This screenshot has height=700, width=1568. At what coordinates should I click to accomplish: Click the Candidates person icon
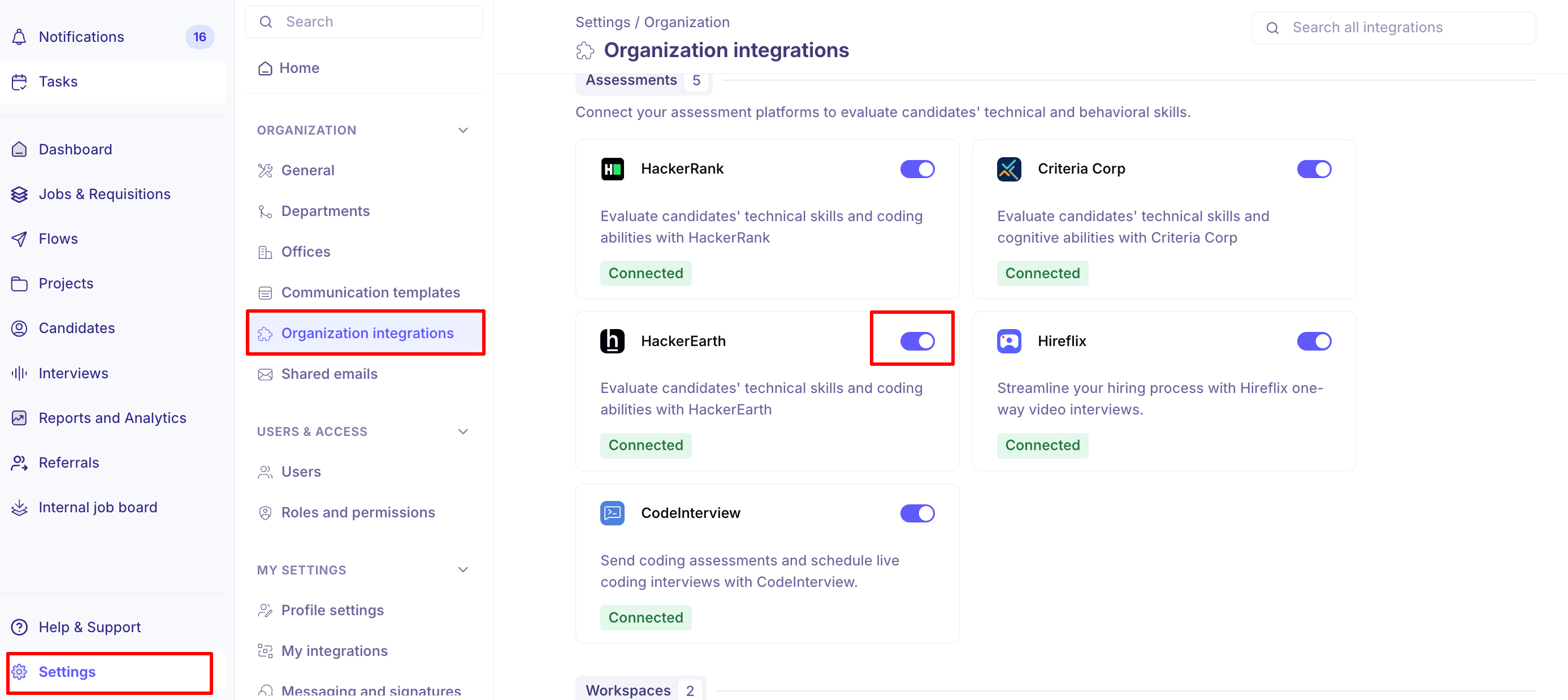(19, 329)
